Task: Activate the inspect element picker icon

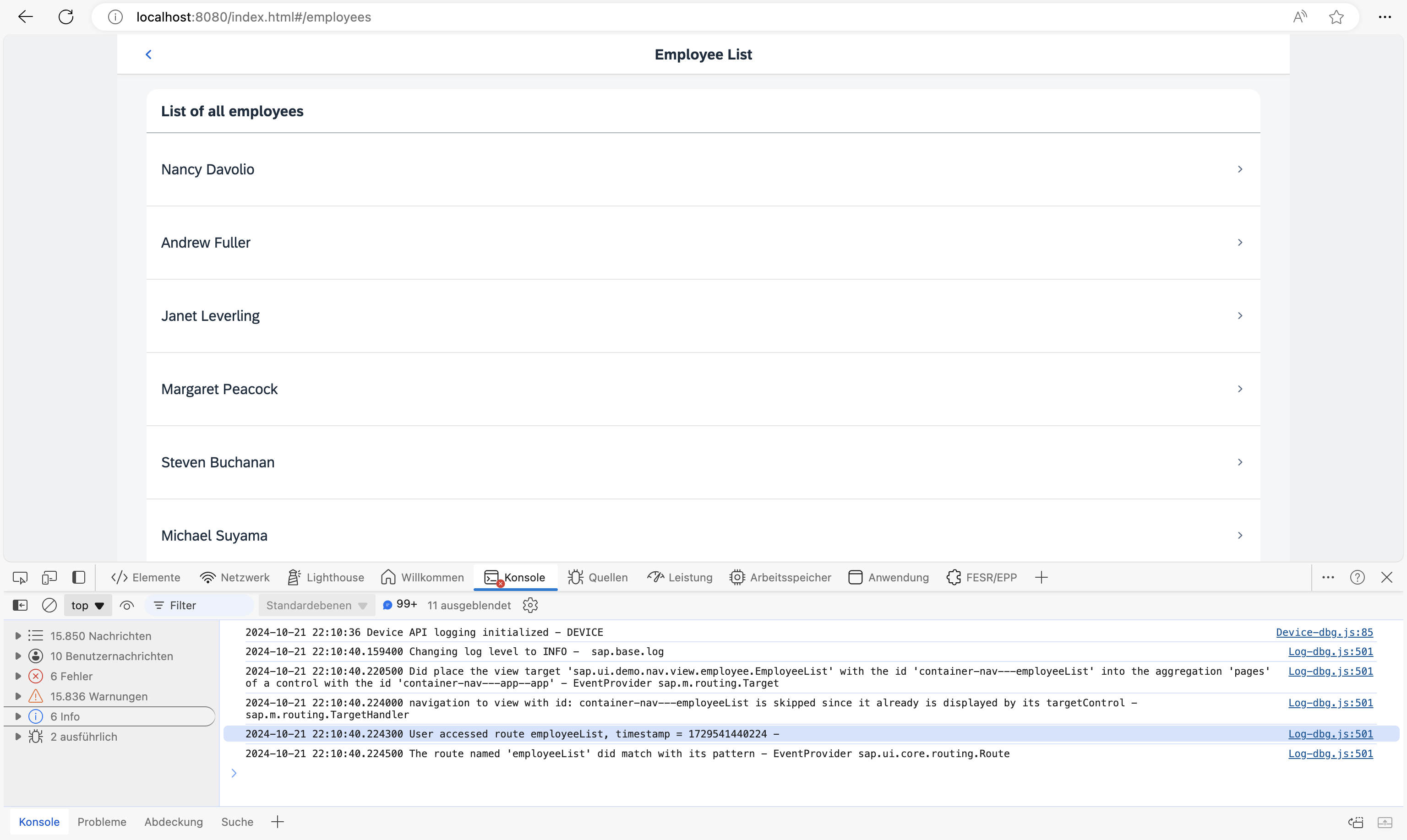Action: tap(20, 577)
